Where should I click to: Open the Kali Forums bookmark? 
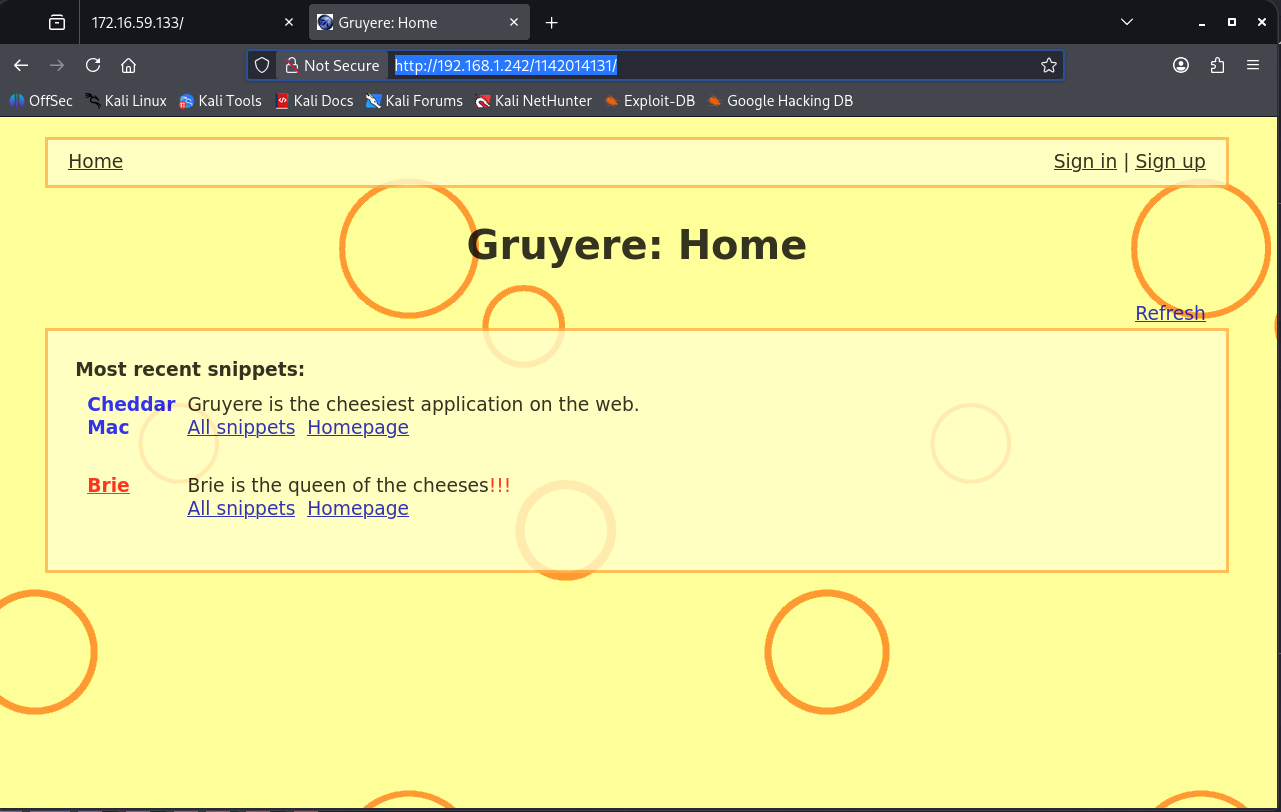[414, 100]
